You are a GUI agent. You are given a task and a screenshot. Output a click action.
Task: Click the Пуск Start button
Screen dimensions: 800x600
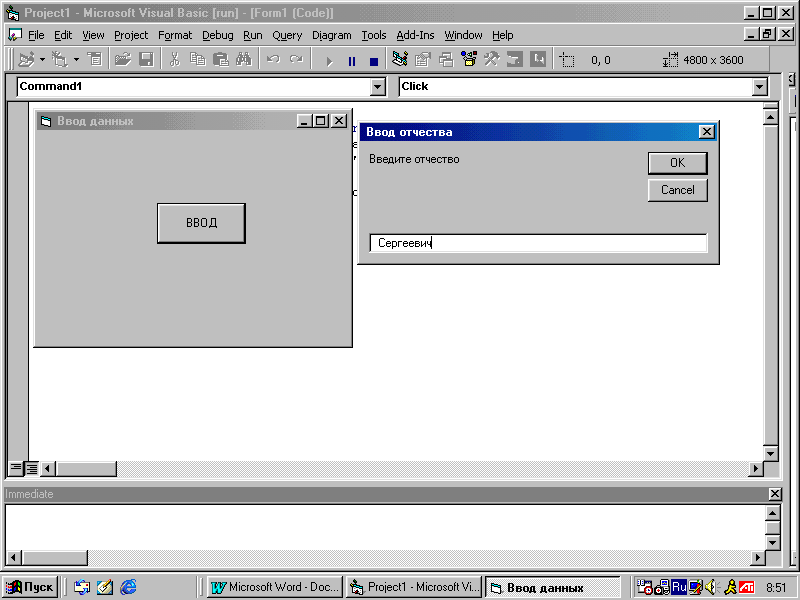coord(30,587)
